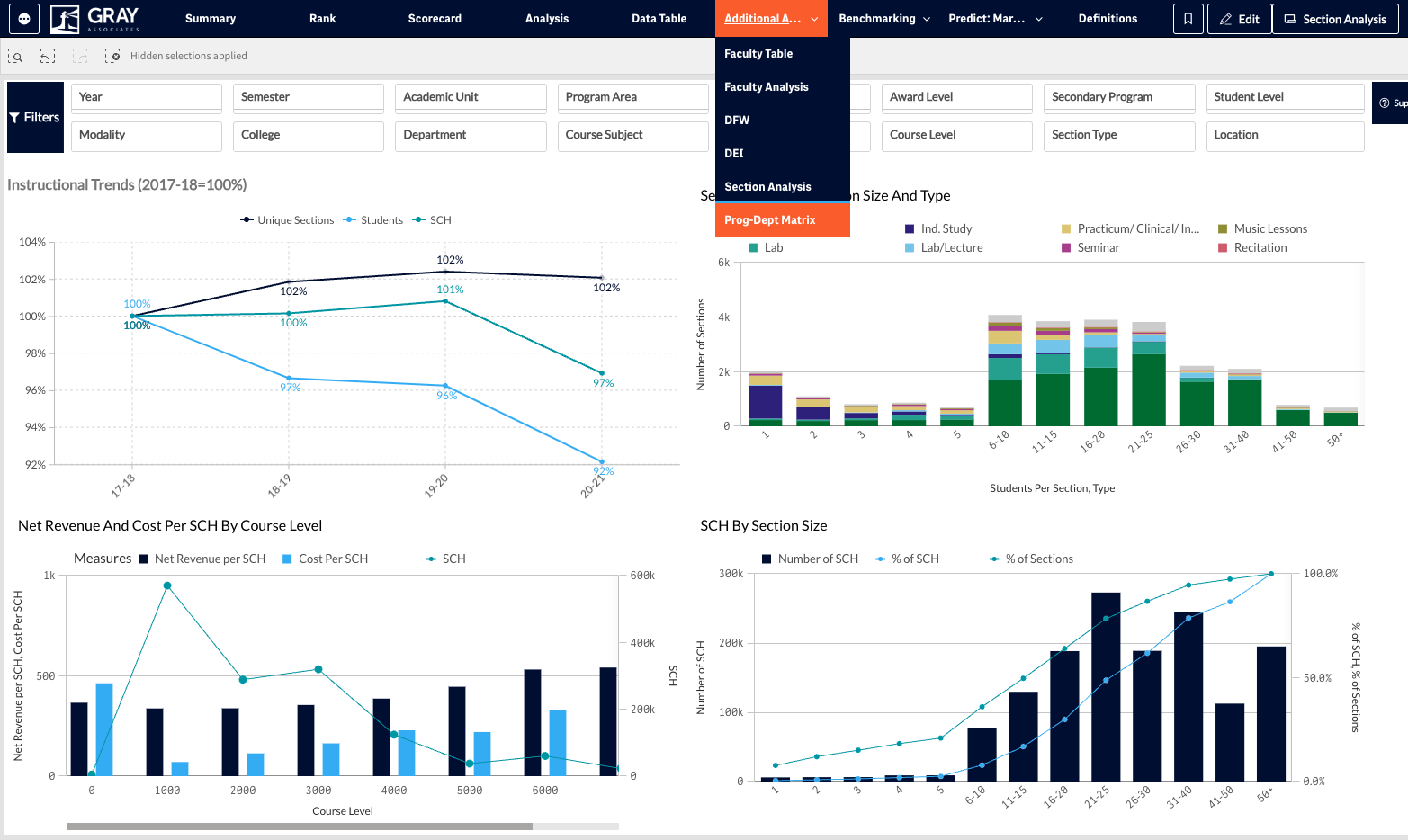
Task: Select Faculty Table from the menu
Action: [x=783, y=54]
